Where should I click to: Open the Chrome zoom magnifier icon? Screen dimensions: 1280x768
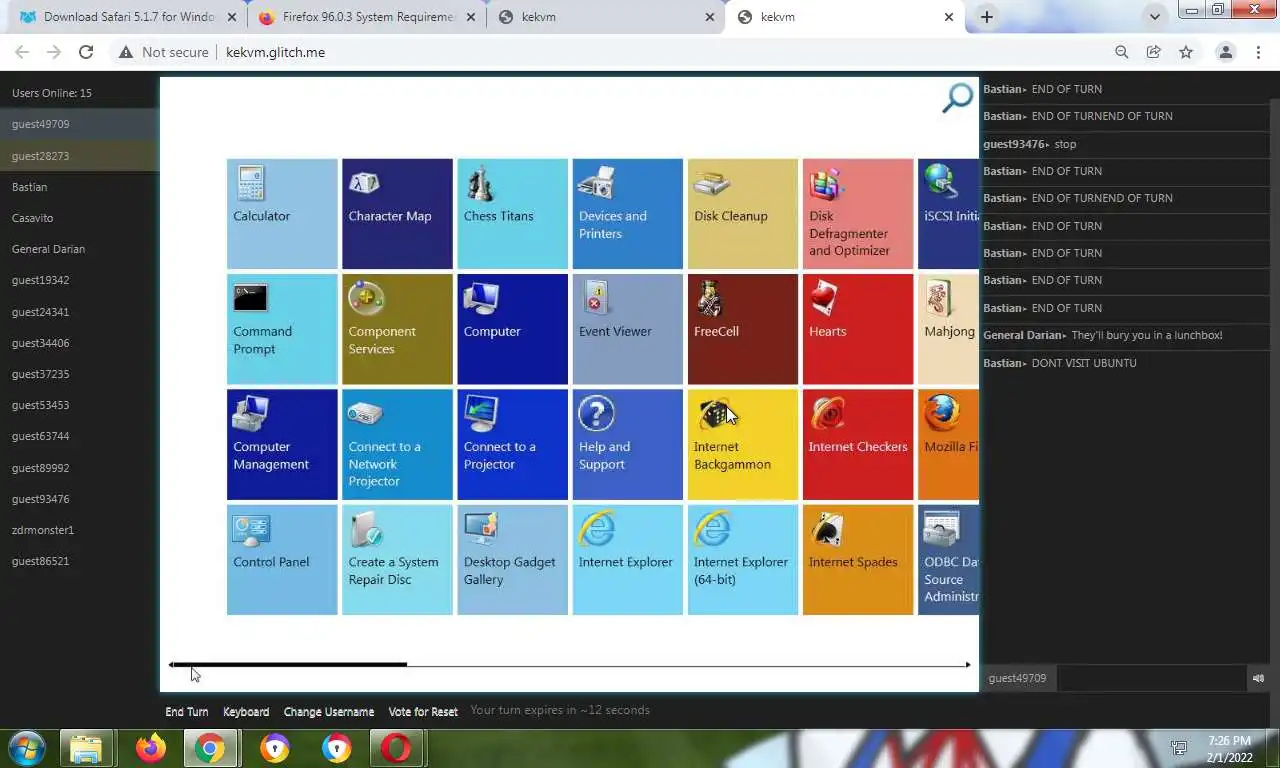1122,52
